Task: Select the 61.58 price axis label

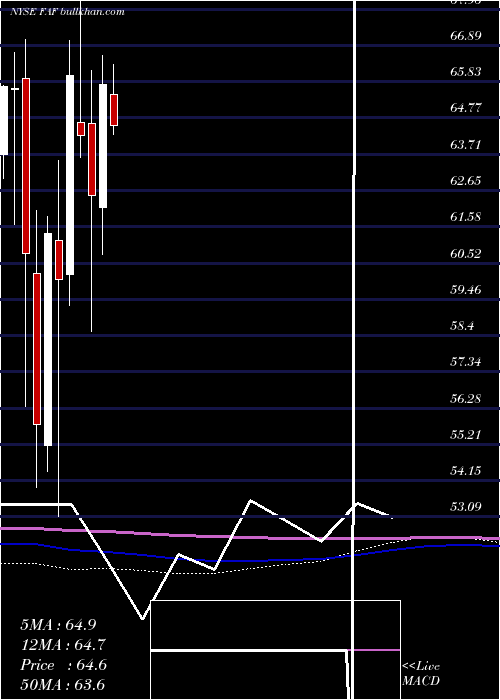Action: pos(466,217)
